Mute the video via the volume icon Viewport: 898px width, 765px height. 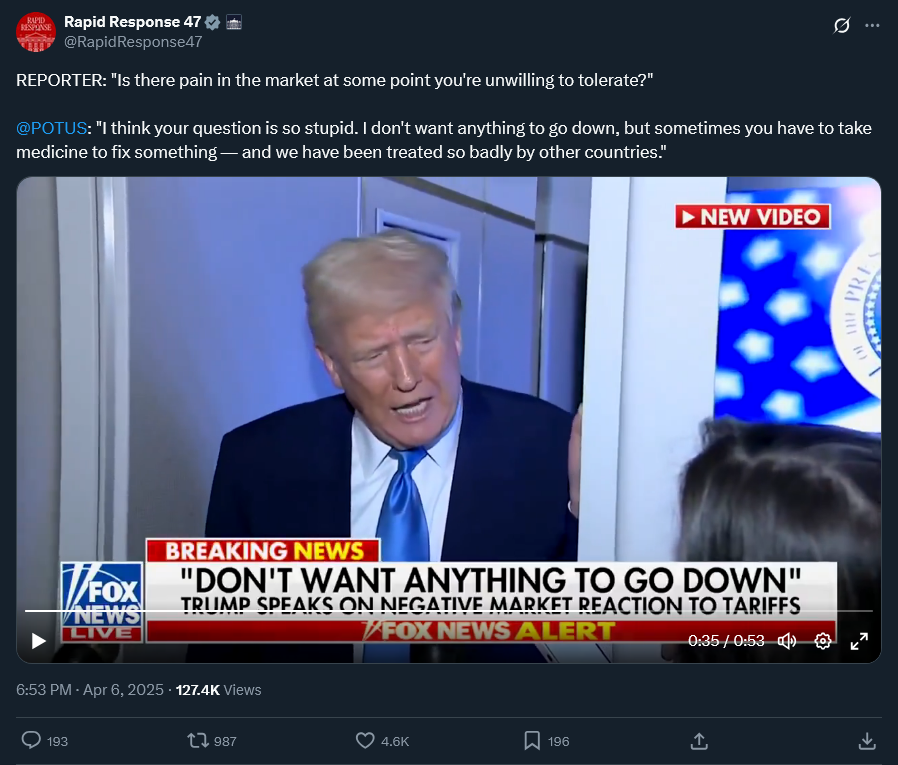787,641
